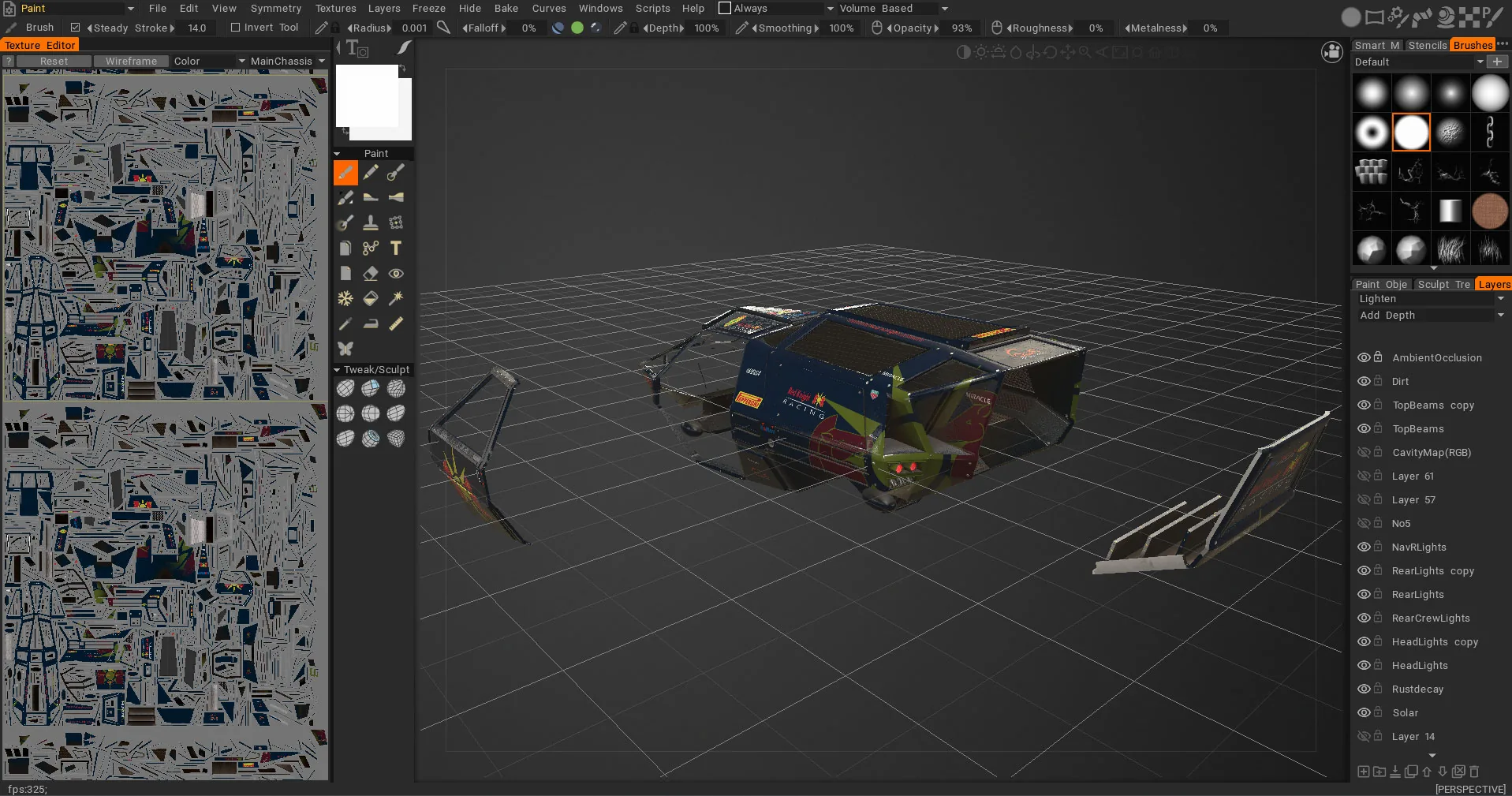Click the help question mark button
Image resolution: width=1512 pixels, height=796 pixels.
[x=9, y=61]
